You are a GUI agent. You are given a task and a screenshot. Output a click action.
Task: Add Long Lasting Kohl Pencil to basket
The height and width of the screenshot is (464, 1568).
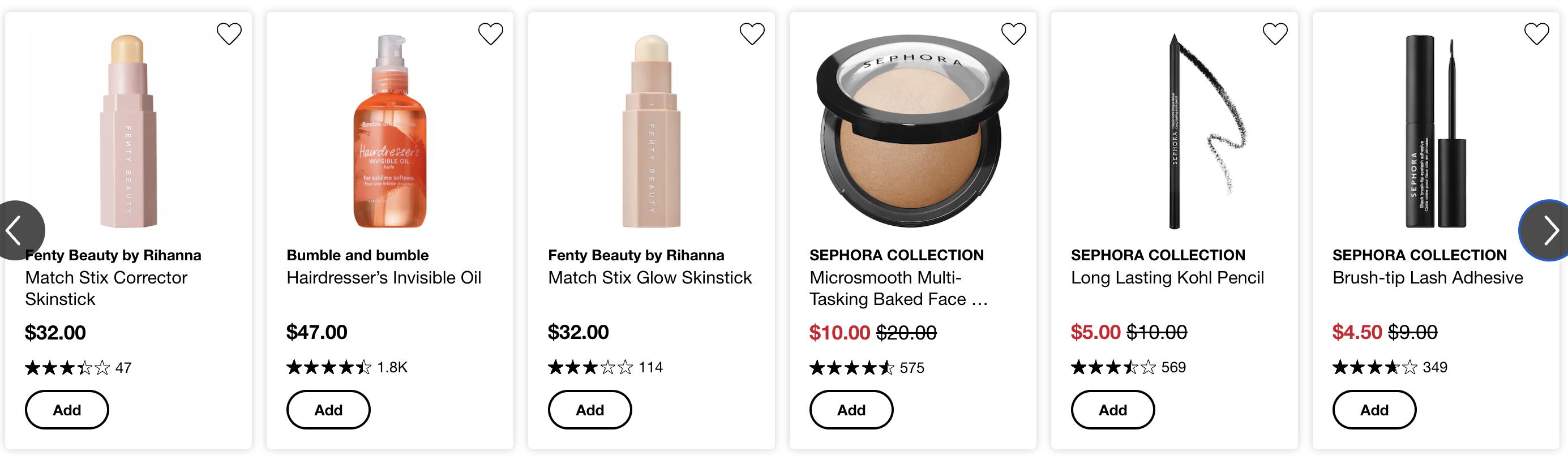click(1113, 410)
